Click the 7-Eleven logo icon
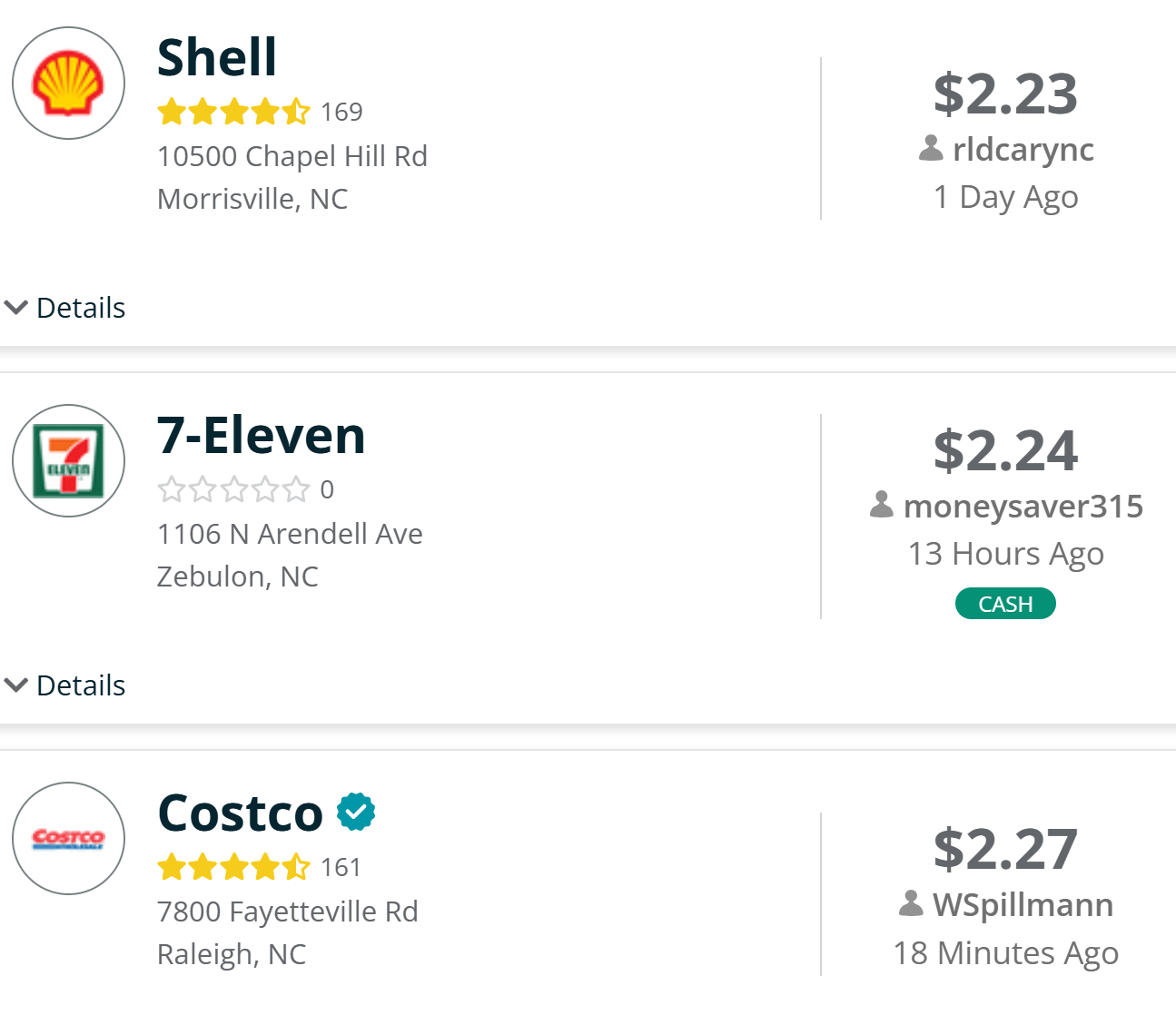1176x1015 pixels. [x=68, y=461]
